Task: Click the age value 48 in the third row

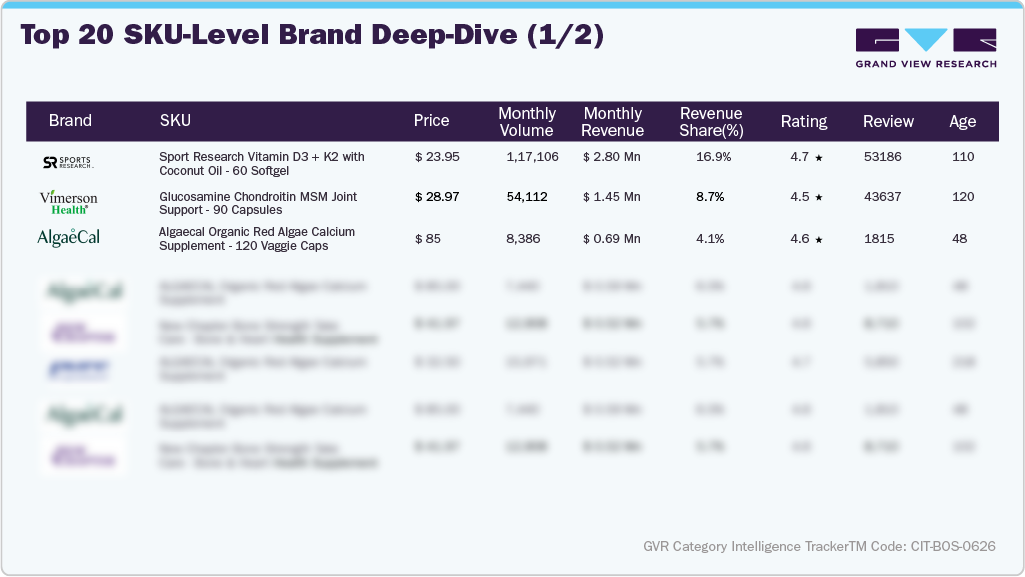Action: point(960,239)
